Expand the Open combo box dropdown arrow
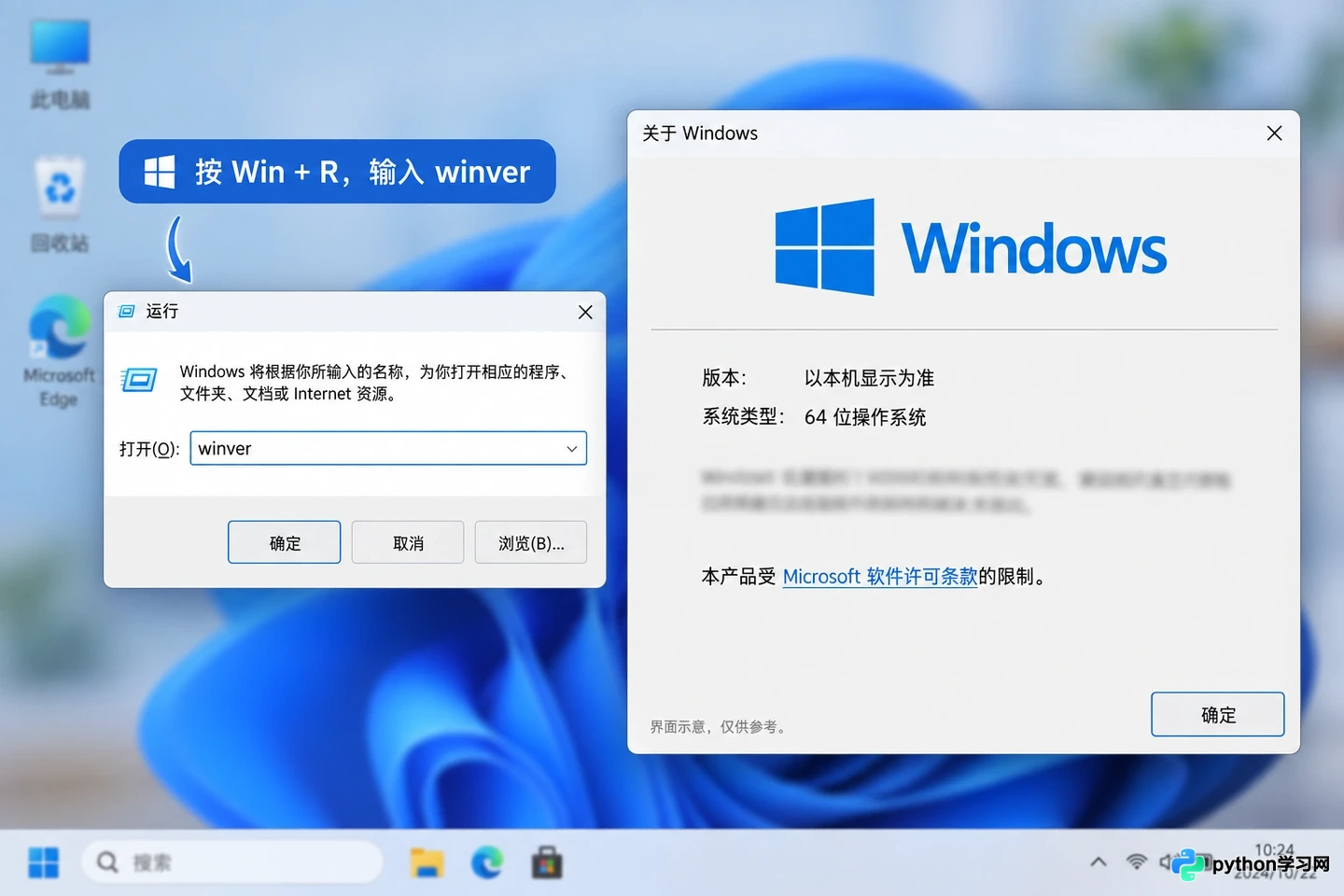The image size is (1344, 896). [x=572, y=449]
